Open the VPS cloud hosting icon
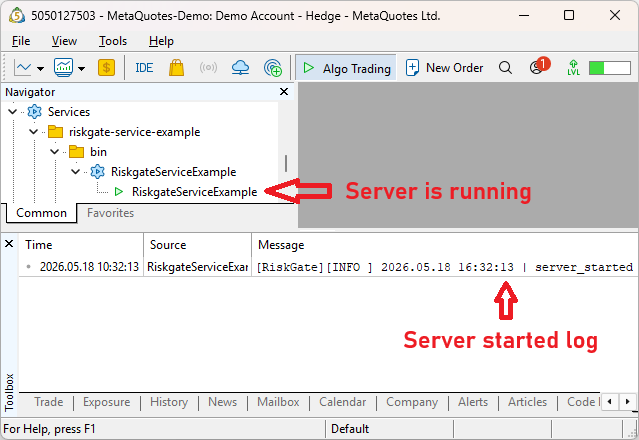This screenshot has width=639, height=440. pos(240,68)
